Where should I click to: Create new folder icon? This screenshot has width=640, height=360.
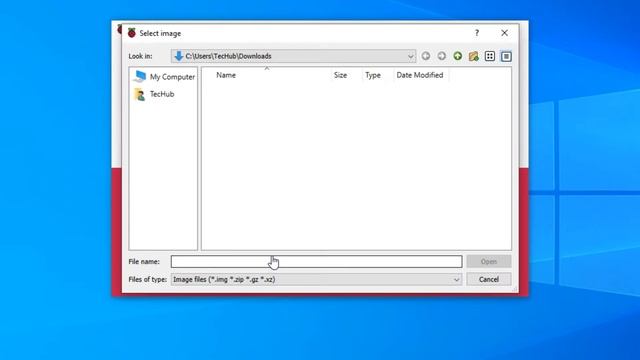pyautogui.click(x=473, y=56)
